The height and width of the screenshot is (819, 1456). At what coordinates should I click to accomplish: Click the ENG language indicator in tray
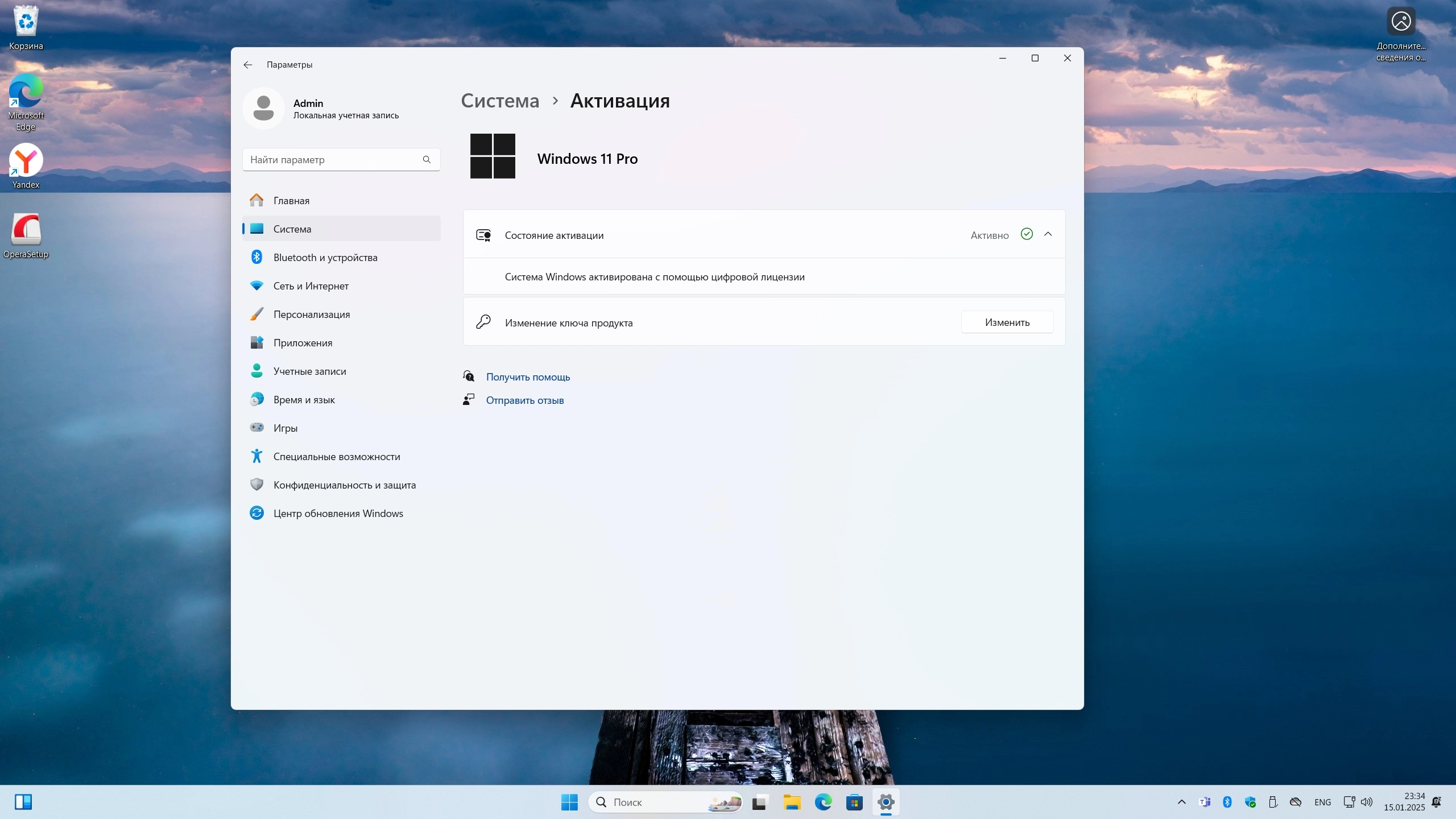coord(1322,802)
